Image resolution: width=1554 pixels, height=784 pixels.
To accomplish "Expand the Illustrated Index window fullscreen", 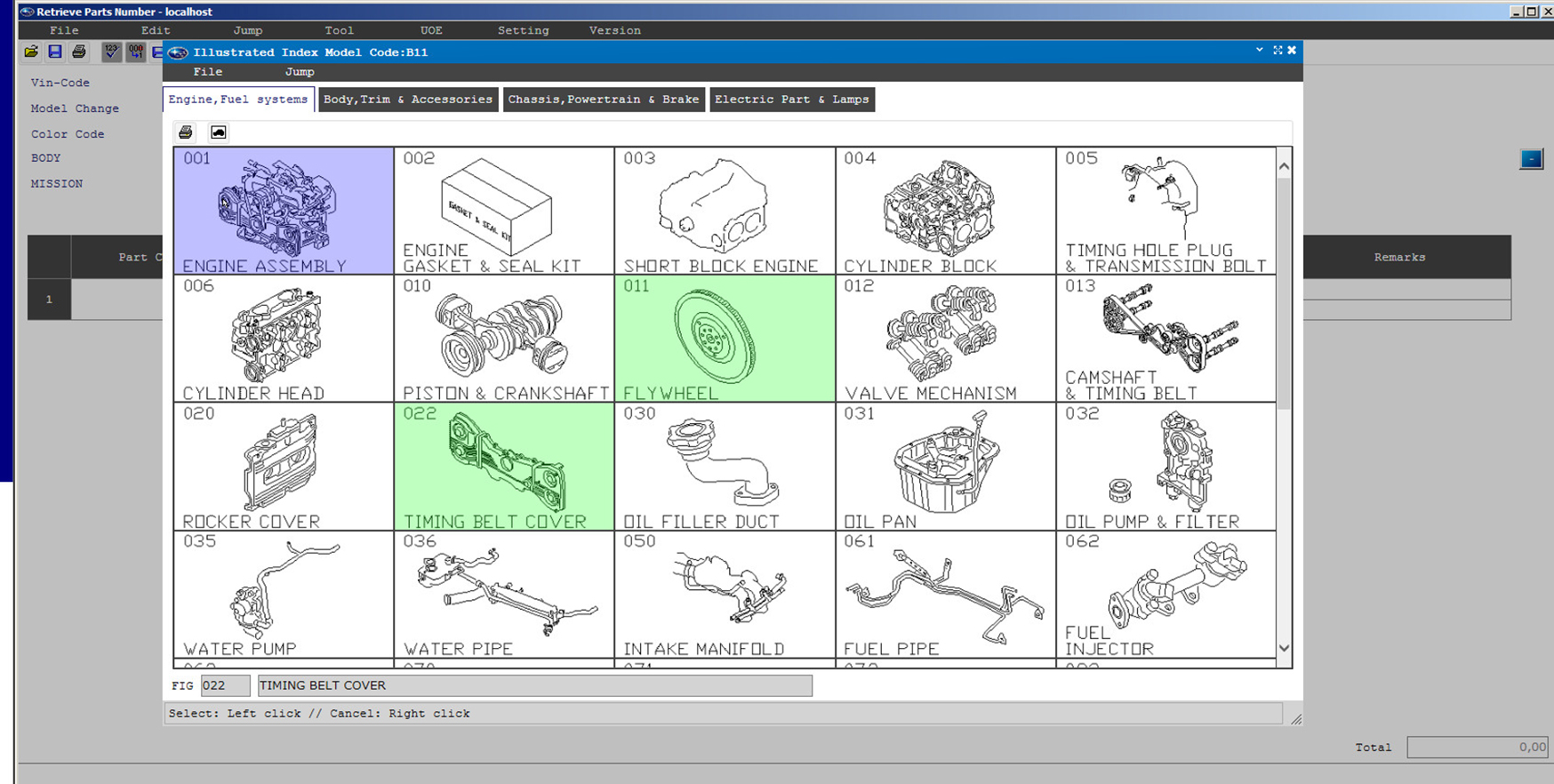I will coord(1278,51).
